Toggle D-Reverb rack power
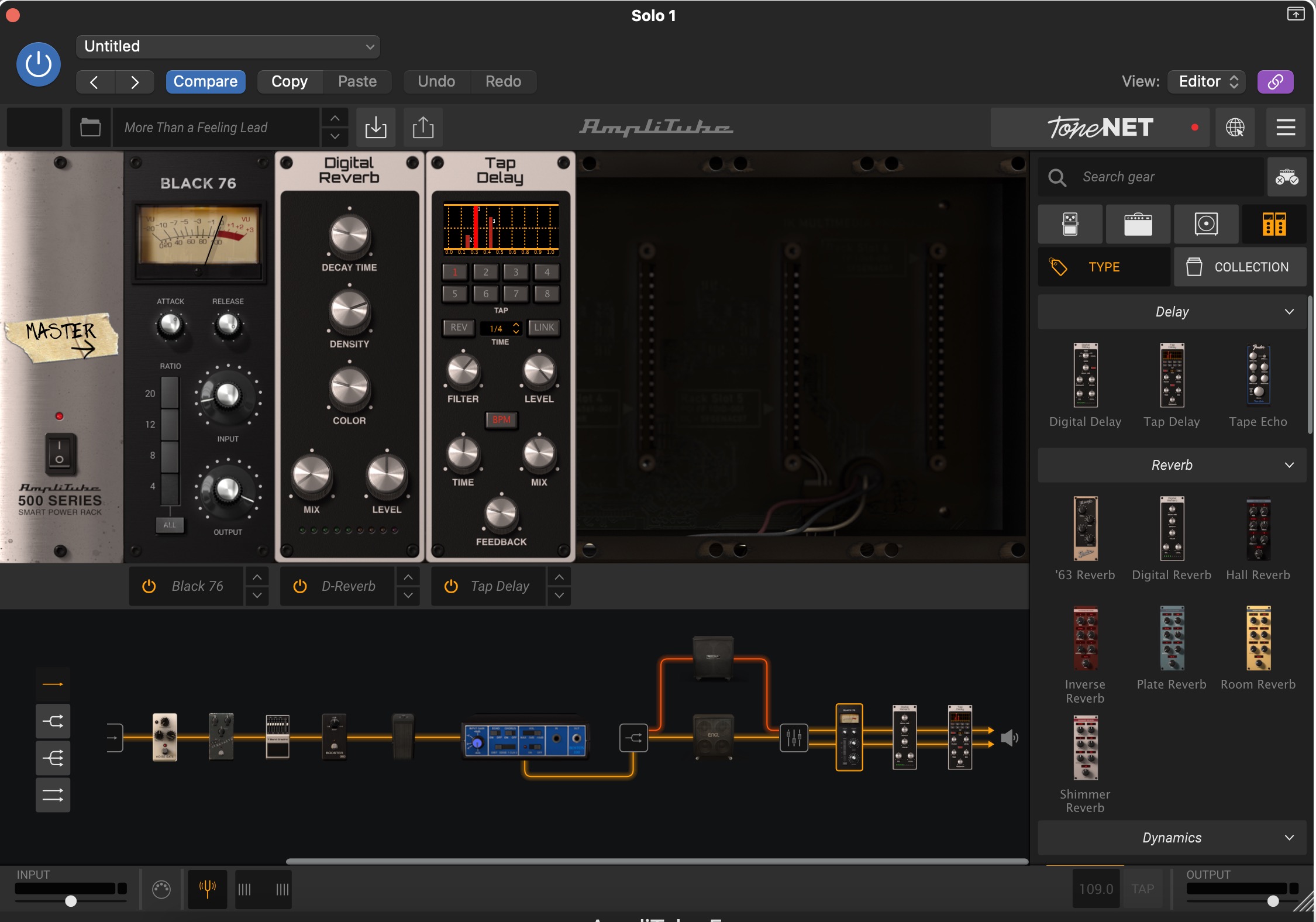This screenshot has width=1316, height=922. [300, 586]
